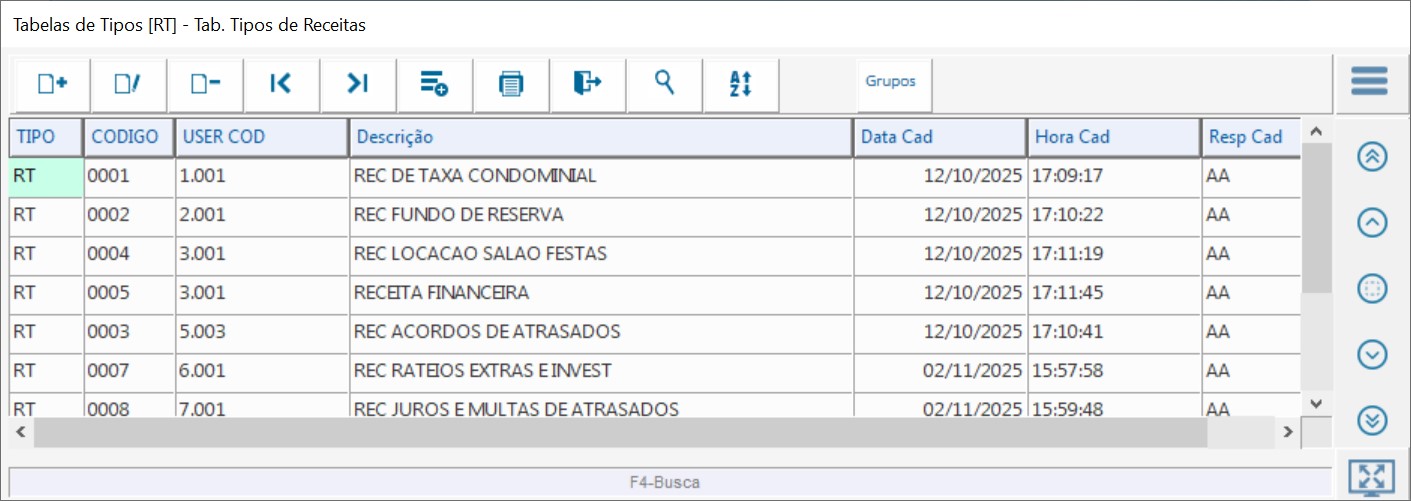Viewport: 1411px width, 501px height.
Task: Sort records with the A-Z icon
Action: [x=740, y=84]
